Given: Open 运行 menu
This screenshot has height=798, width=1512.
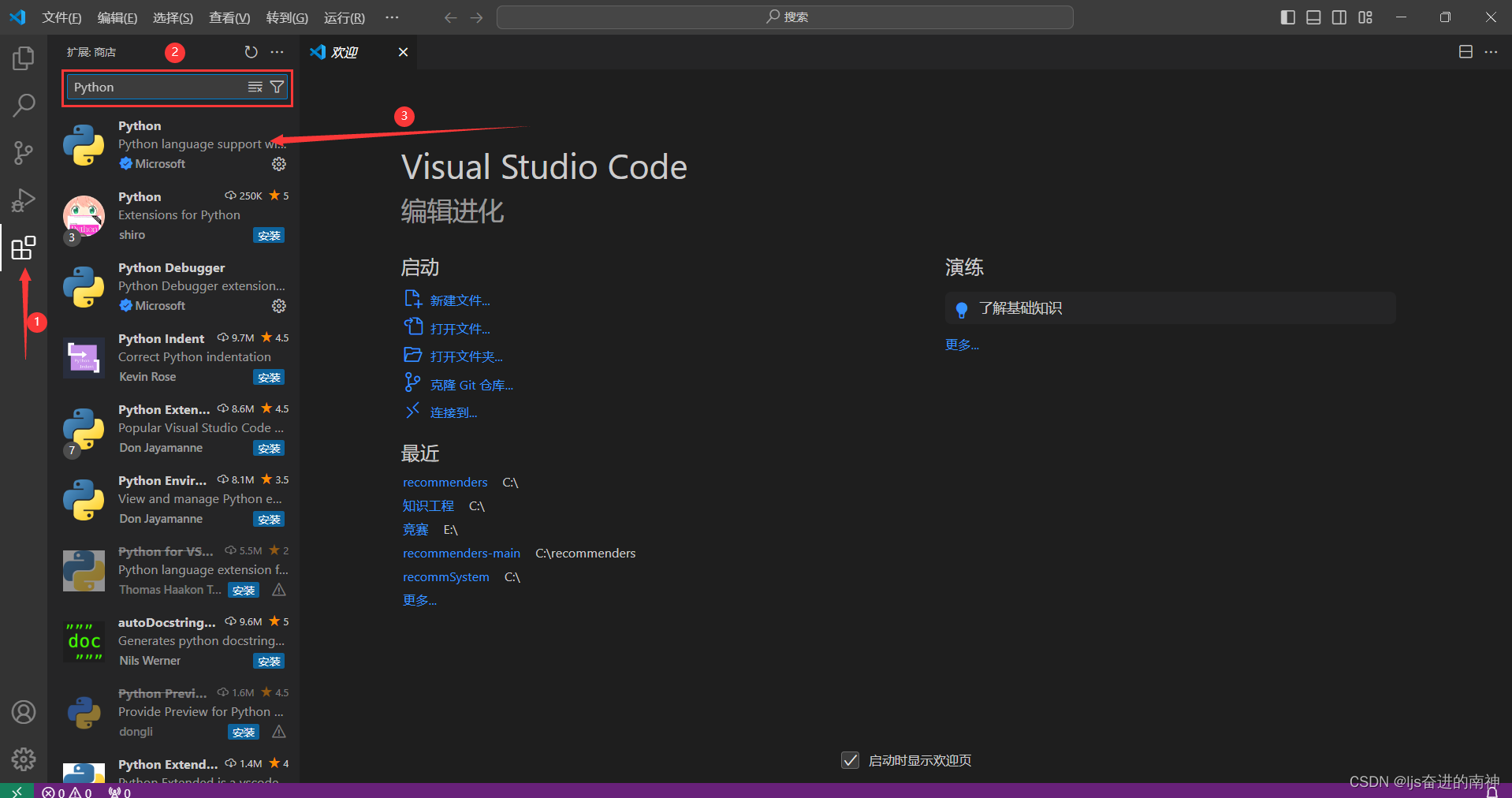Looking at the screenshot, I should point(344,17).
